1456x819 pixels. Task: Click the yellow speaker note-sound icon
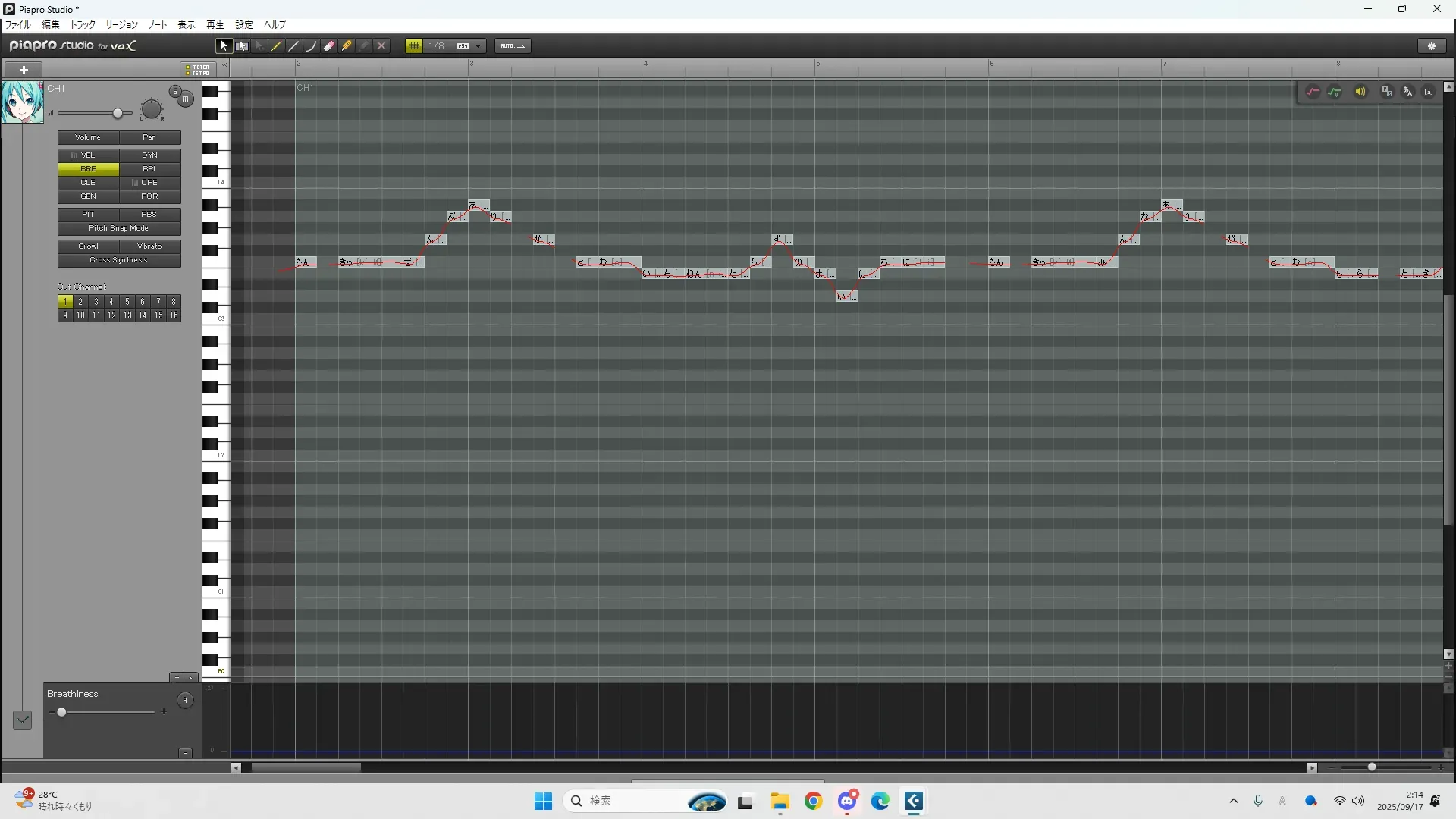(1360, 92)
